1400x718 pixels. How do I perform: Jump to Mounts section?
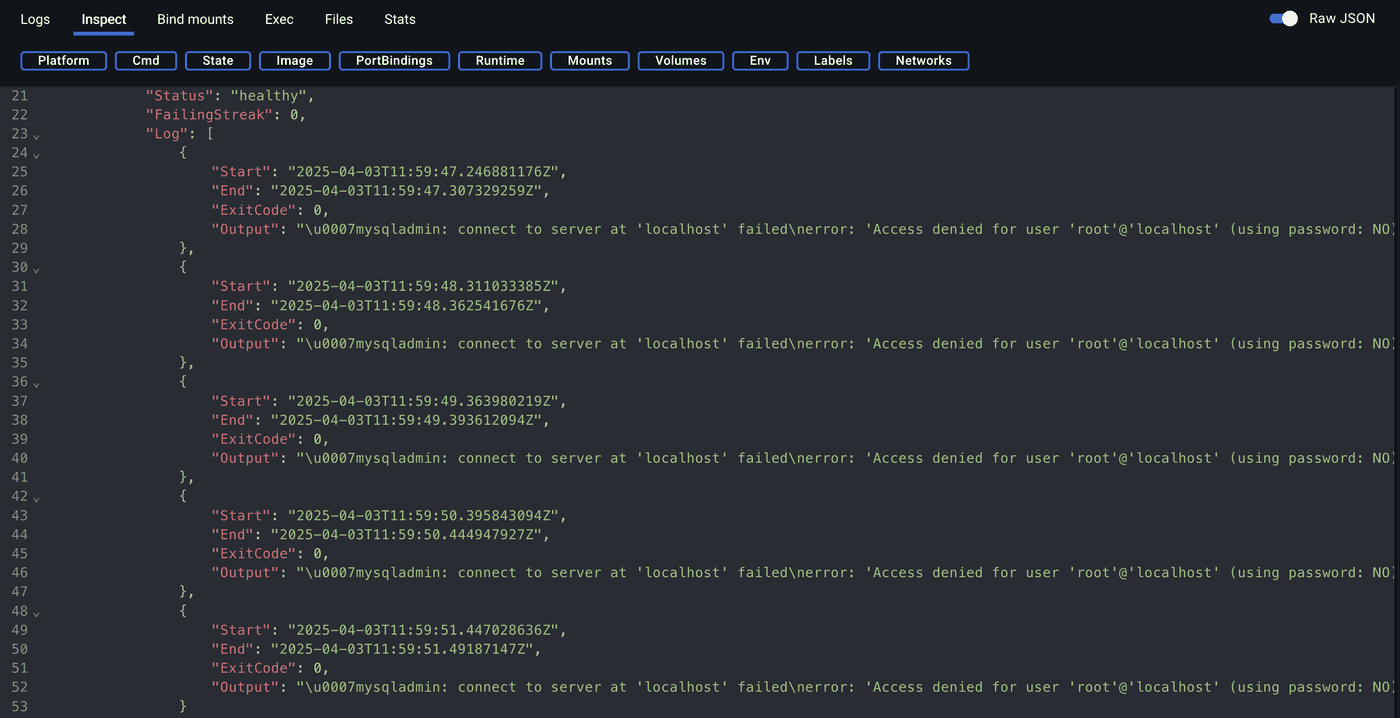(590, 61)
